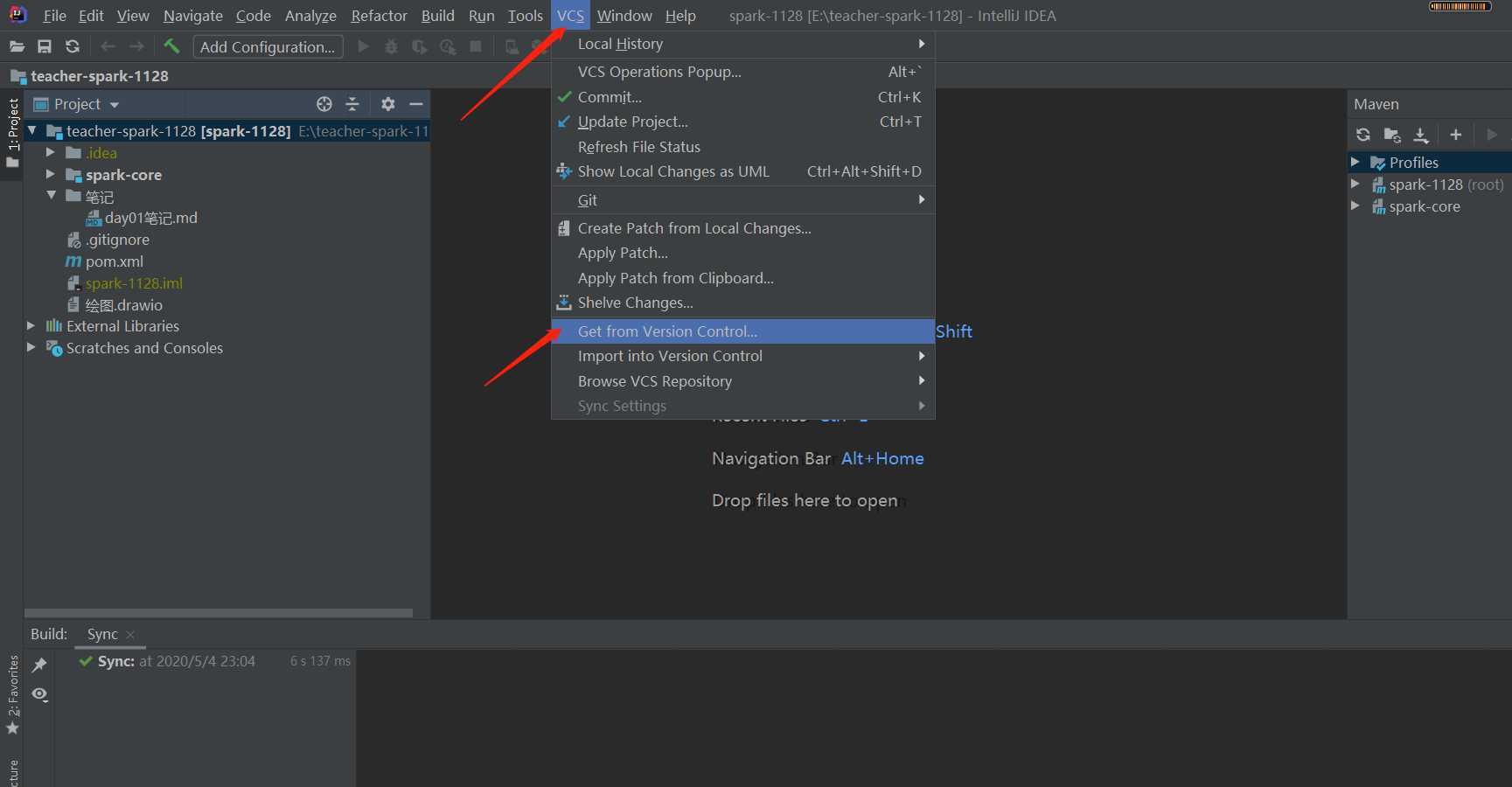
Task: Open the Local History submenu
Action: point(743,44)
